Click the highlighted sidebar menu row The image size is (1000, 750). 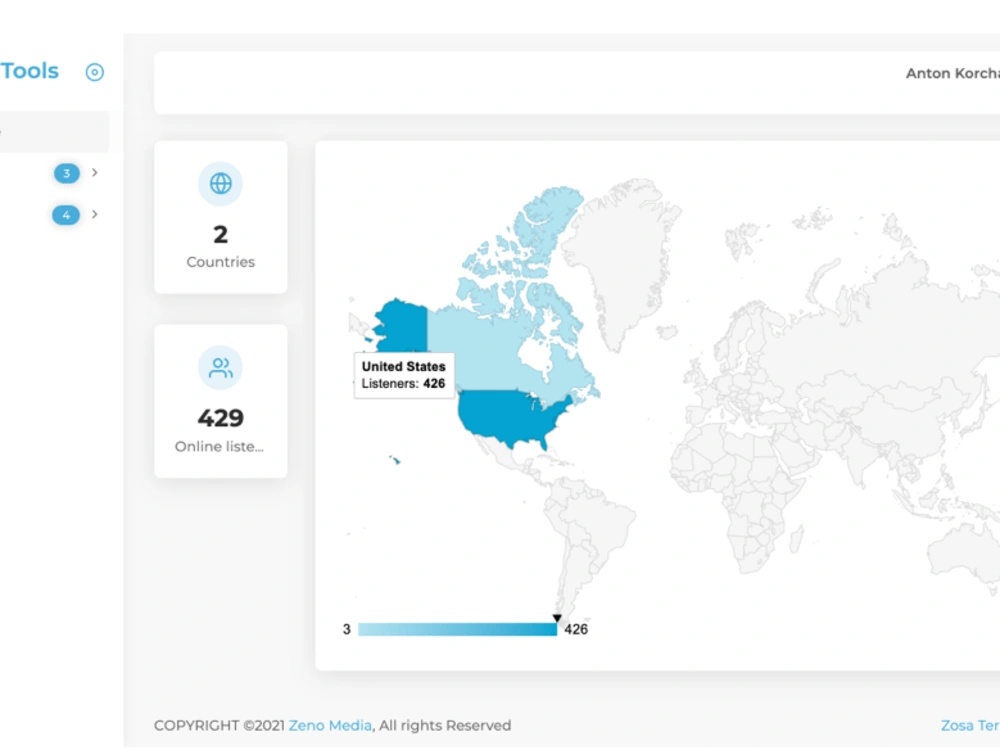point(54,131)
